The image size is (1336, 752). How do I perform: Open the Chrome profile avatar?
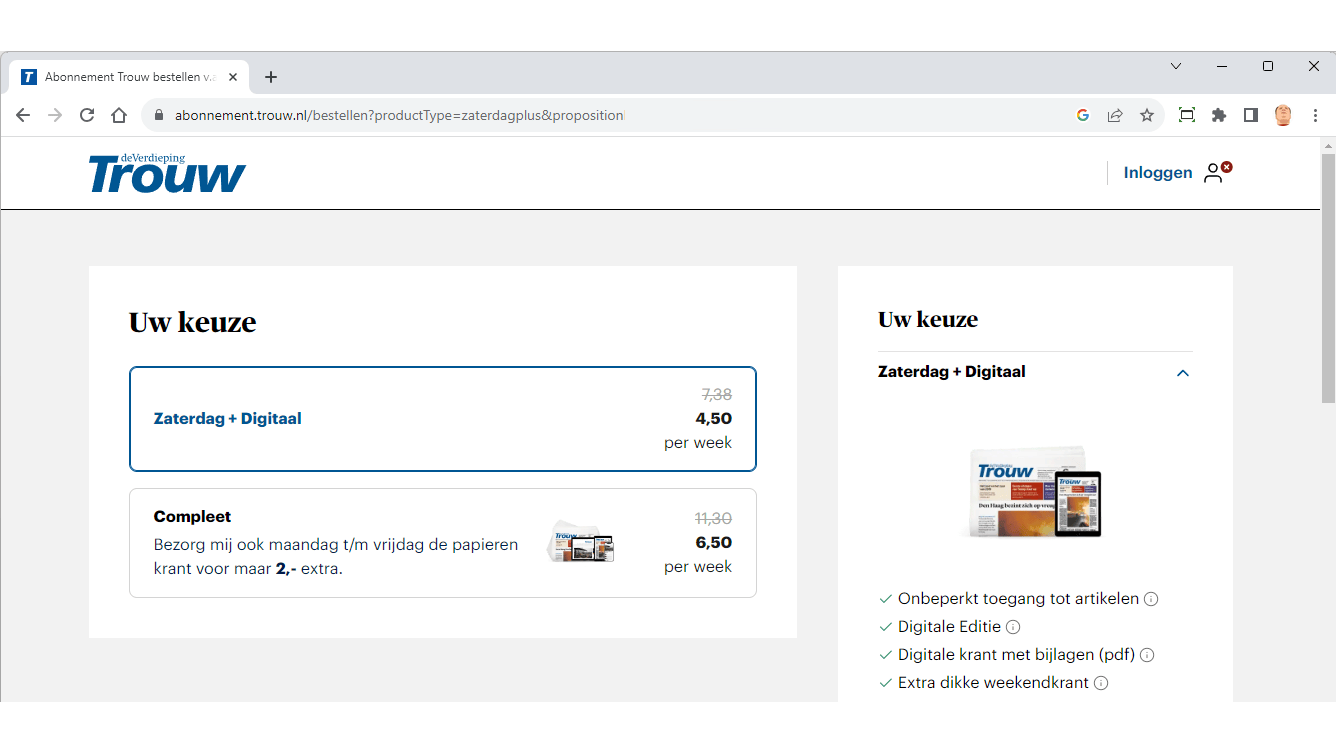click(1283, 115)
